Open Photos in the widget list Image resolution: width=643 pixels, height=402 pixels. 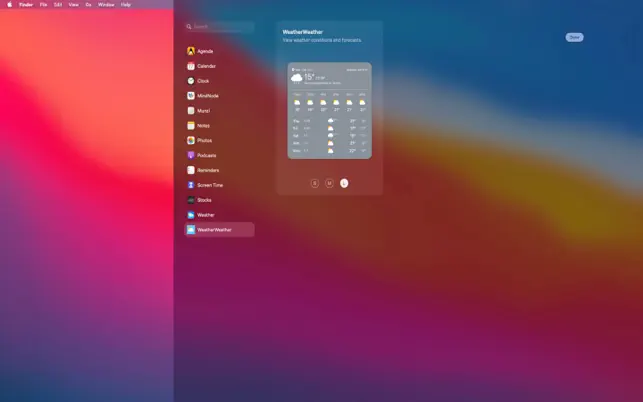point(204,141)
